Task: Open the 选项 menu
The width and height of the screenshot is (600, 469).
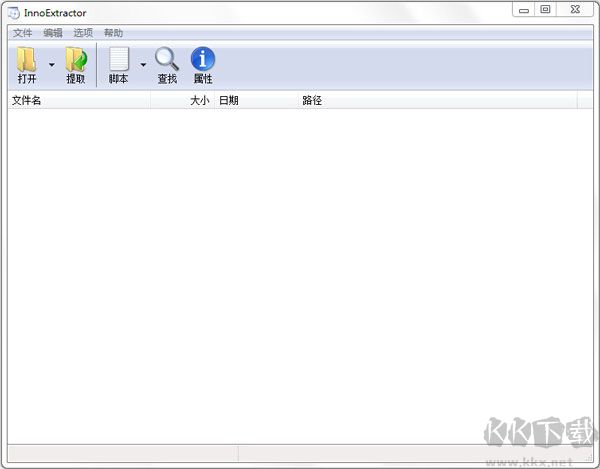Action: (83, 33)
